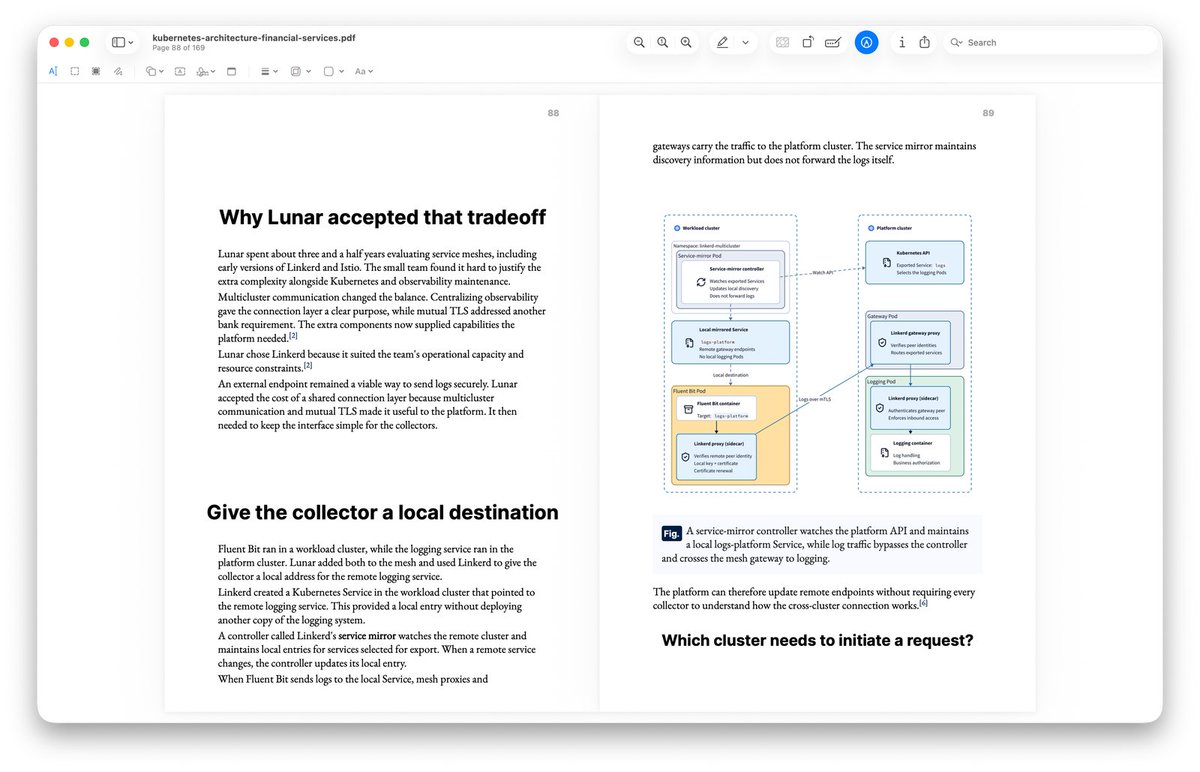Viewport: 1200px width, 772px height.
Task: Click the paragraph starting 'An external endpoint remained'
Action: point(381,404)
